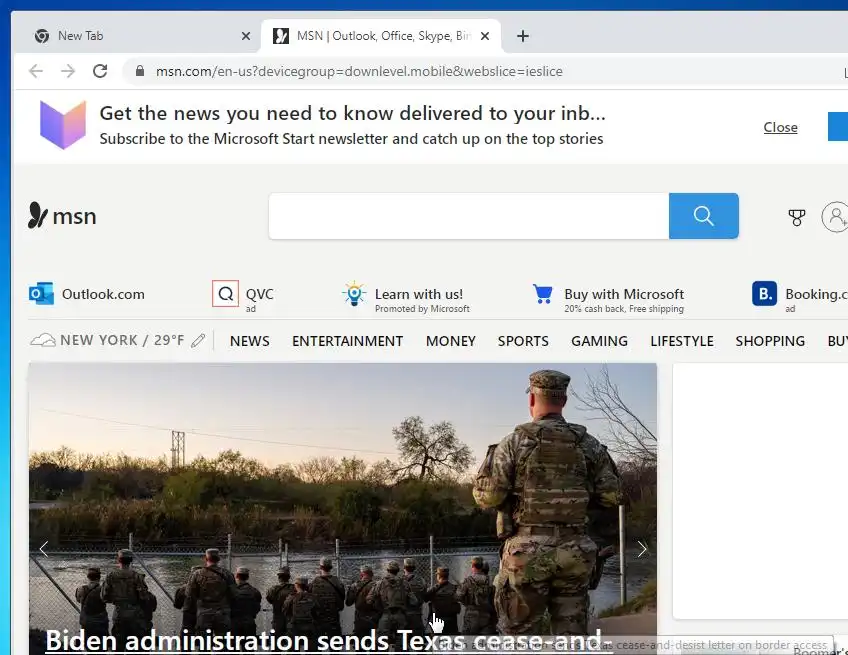Viewport: 848px width, 655px height.
Task: Open the Outlook.com shortcut
Action: pos(87,294)
